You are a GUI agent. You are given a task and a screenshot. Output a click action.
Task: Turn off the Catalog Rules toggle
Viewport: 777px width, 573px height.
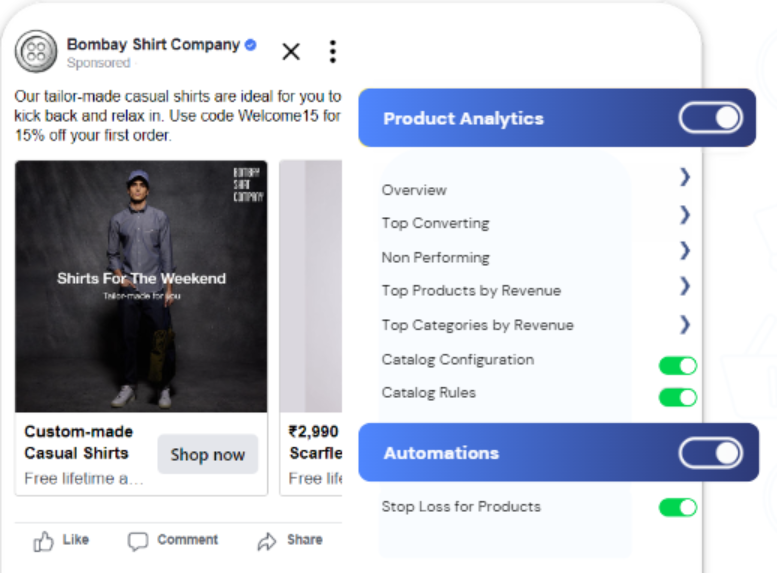point(677,397)
